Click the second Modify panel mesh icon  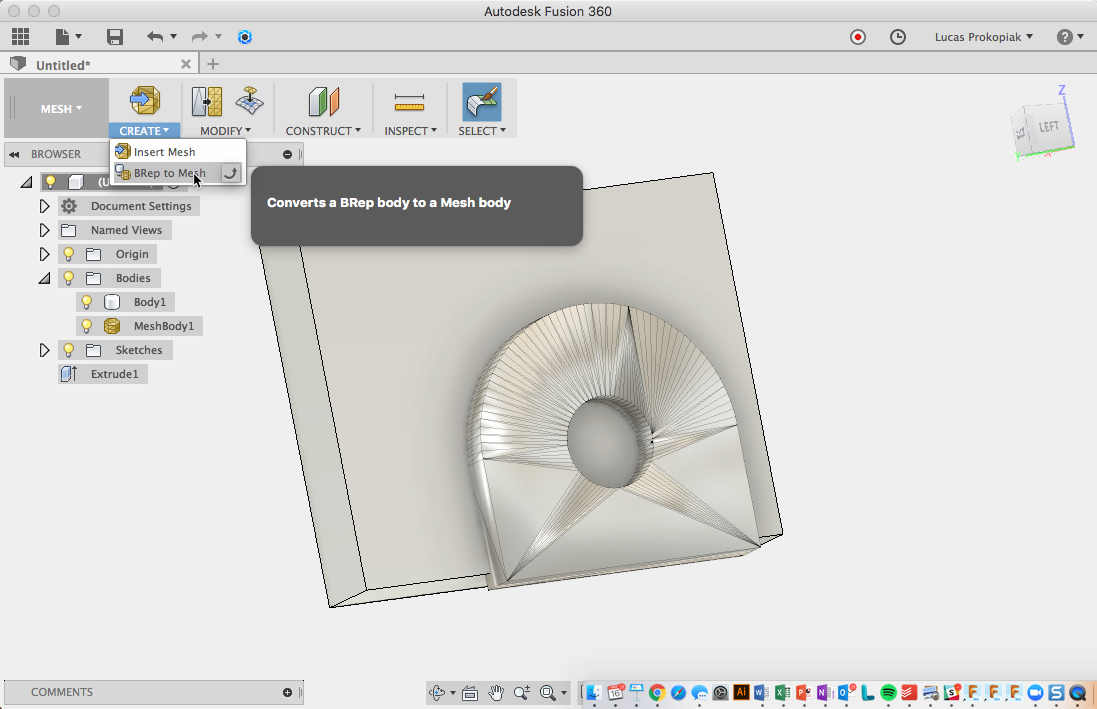[249, 101]
